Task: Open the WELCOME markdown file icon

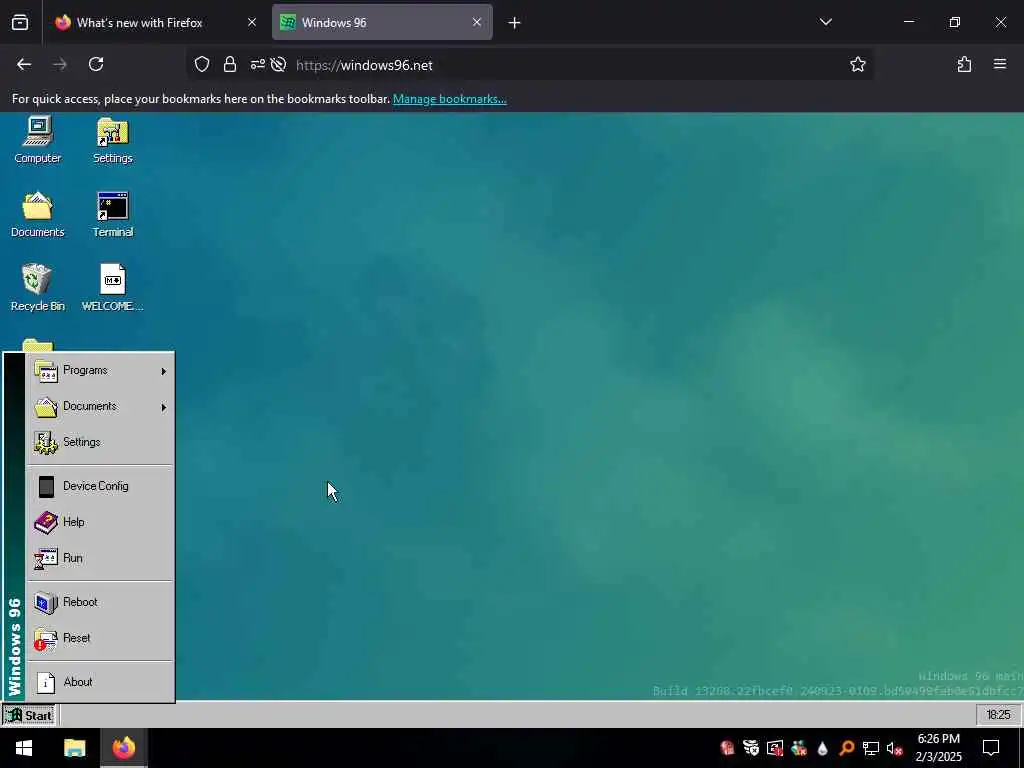Action: coord(112,288)
